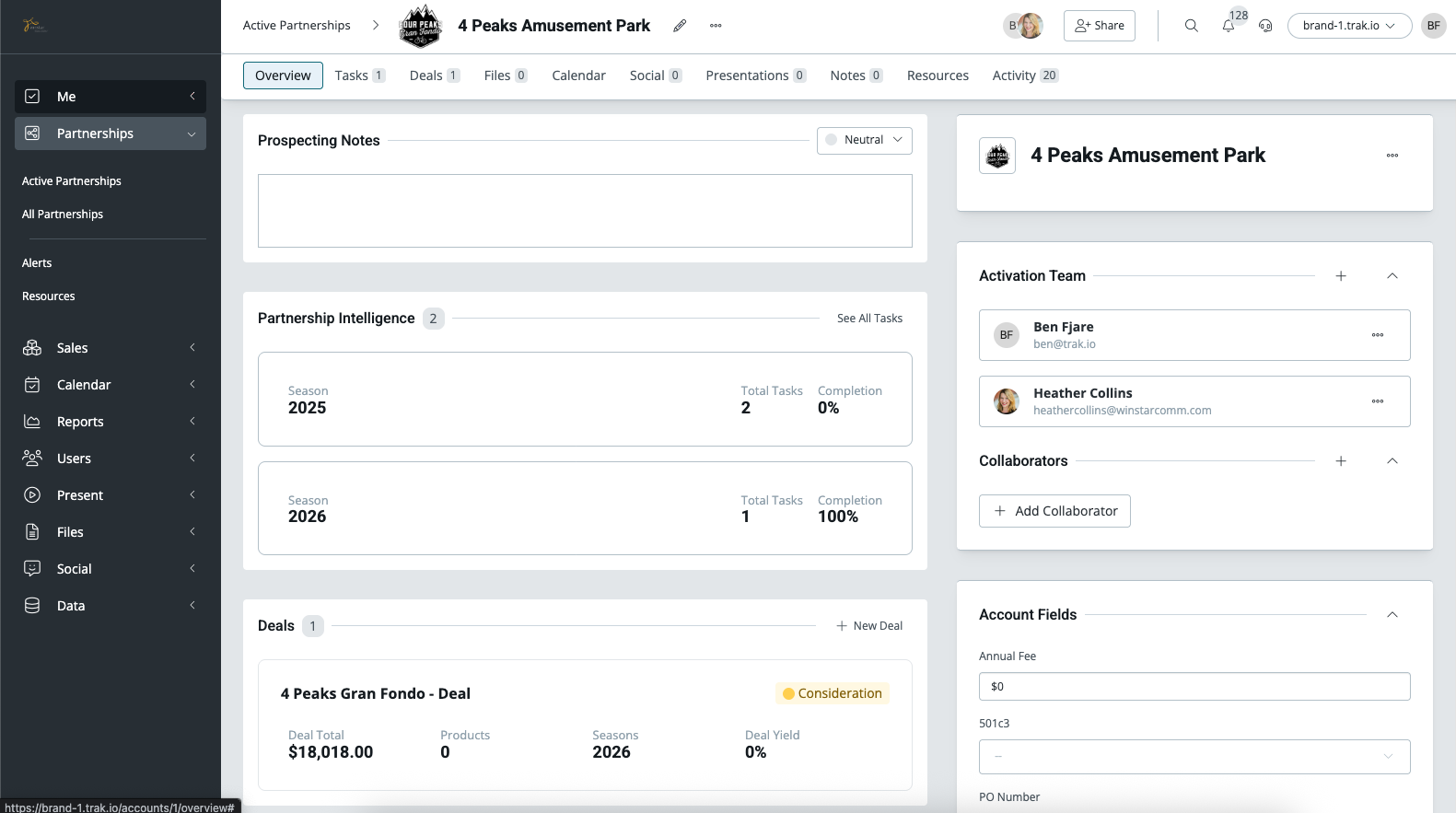
Task: Click Add Collaborator button
Action: pos(1054,511)
